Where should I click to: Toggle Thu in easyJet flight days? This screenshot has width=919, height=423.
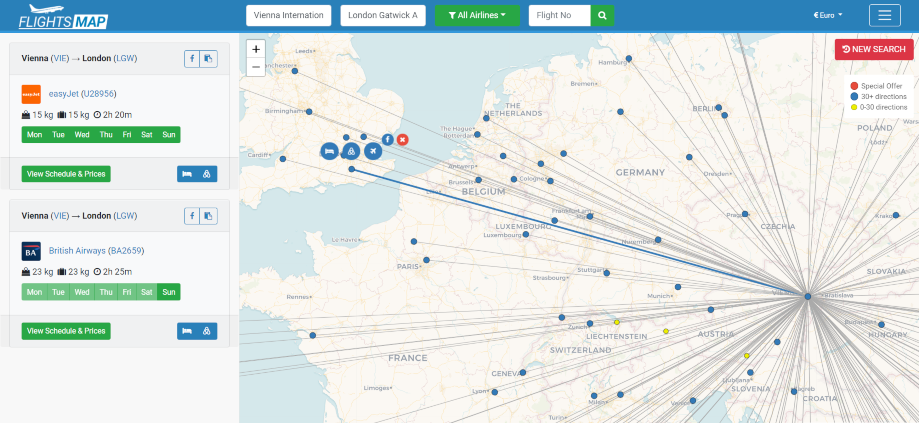point(106,135)
